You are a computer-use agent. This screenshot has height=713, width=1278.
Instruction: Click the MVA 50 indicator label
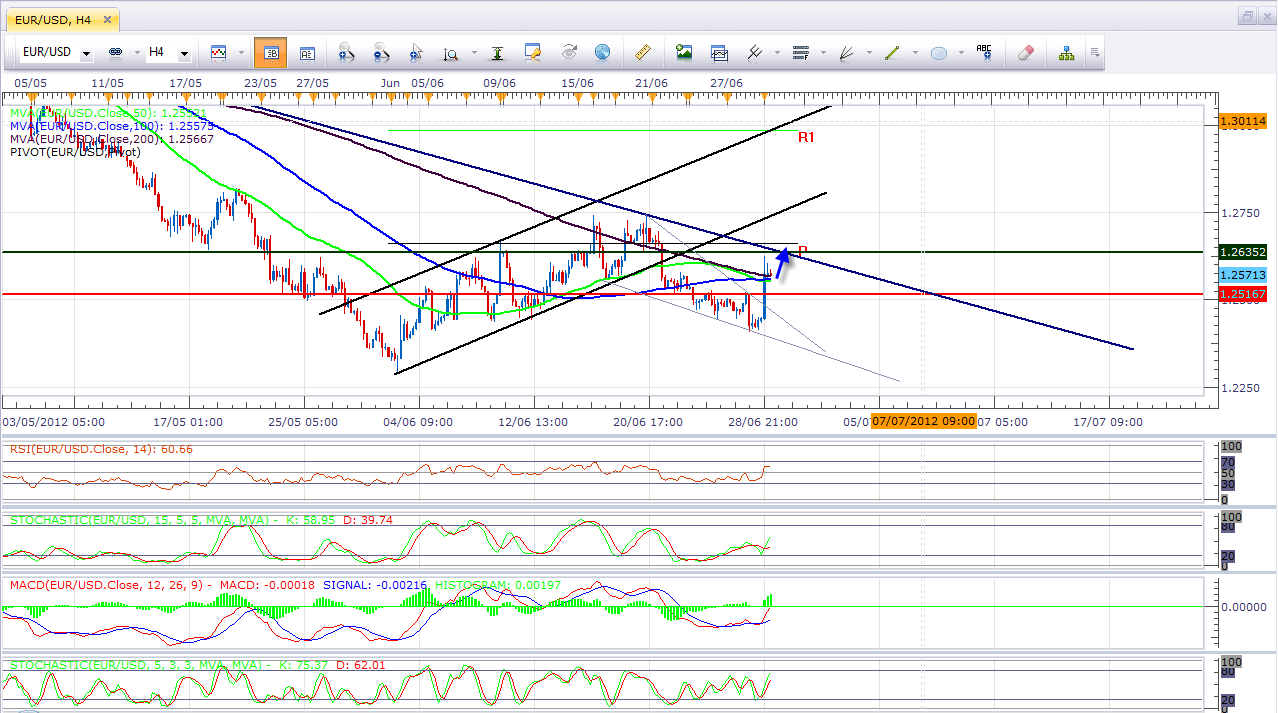(109, 114)
